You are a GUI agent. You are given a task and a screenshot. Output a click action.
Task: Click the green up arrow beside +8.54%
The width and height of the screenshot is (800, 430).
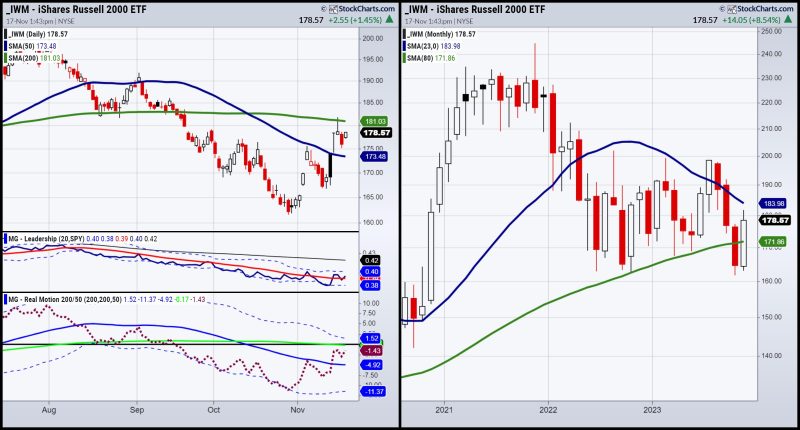(x=789, y=19)
